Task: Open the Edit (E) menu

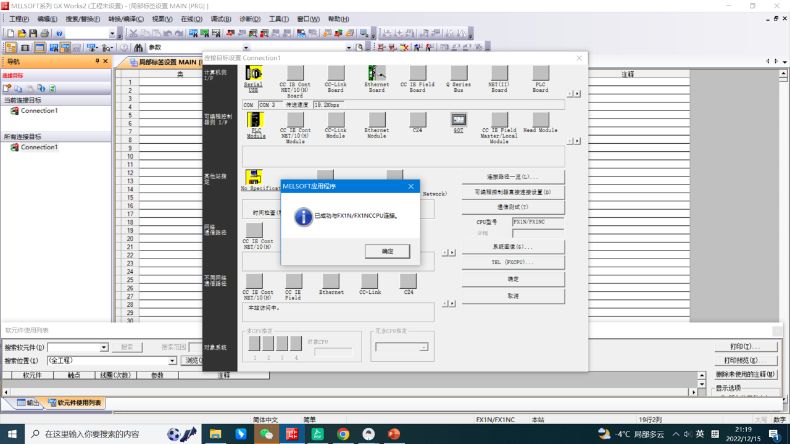Action: click(x=47, y=19)
